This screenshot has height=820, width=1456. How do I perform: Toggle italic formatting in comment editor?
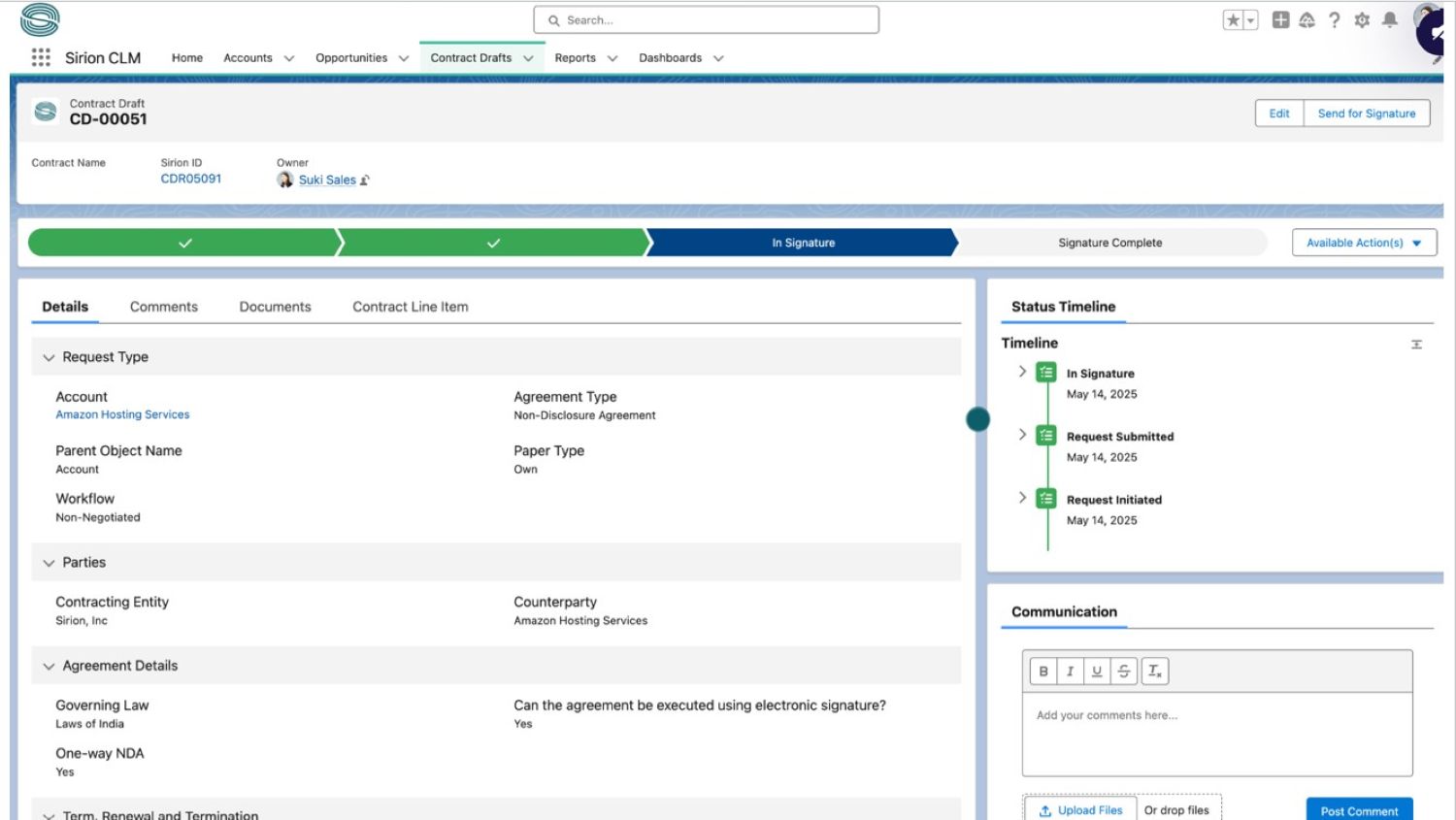pyautogui.click(x=1070, y=671)
